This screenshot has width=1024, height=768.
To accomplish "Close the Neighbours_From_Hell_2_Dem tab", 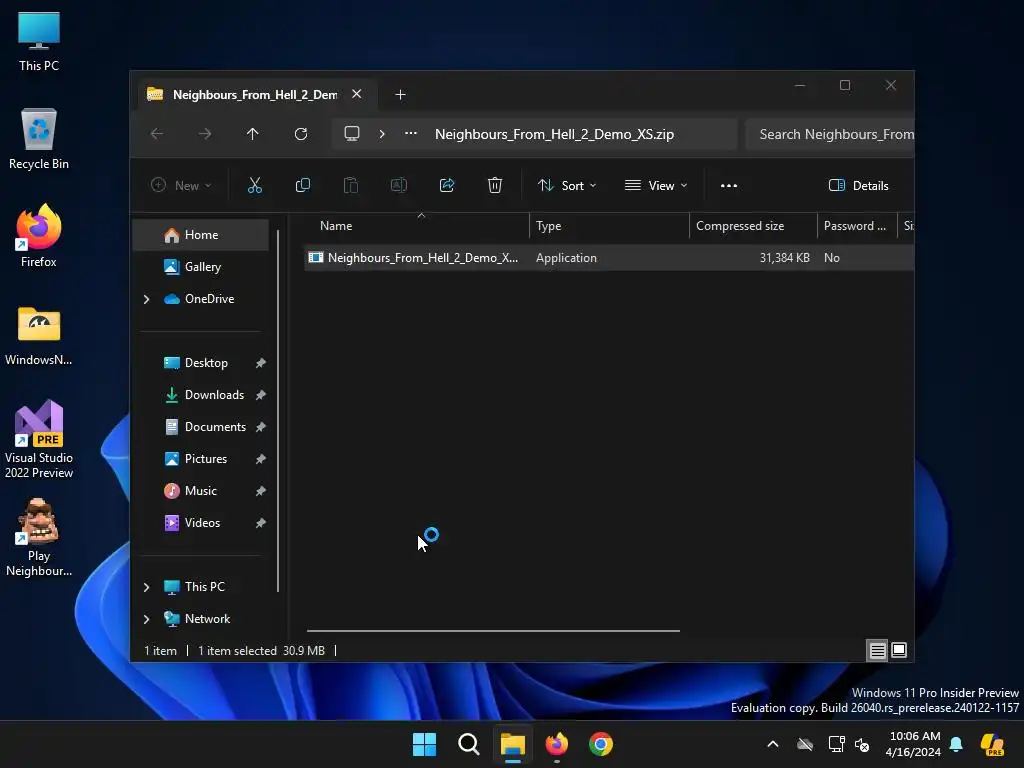I will point(357,94).
